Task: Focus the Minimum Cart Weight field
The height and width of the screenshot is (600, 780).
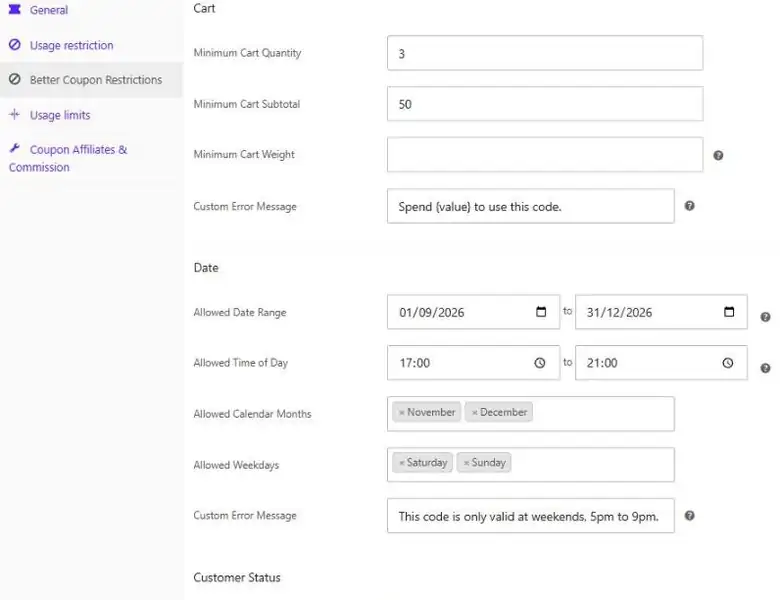Action: point(545,155)
